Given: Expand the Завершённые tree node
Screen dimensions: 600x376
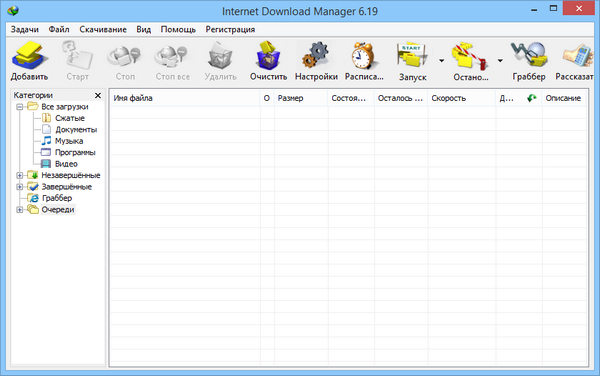Looking at the screenshot, I should [20, 187].
